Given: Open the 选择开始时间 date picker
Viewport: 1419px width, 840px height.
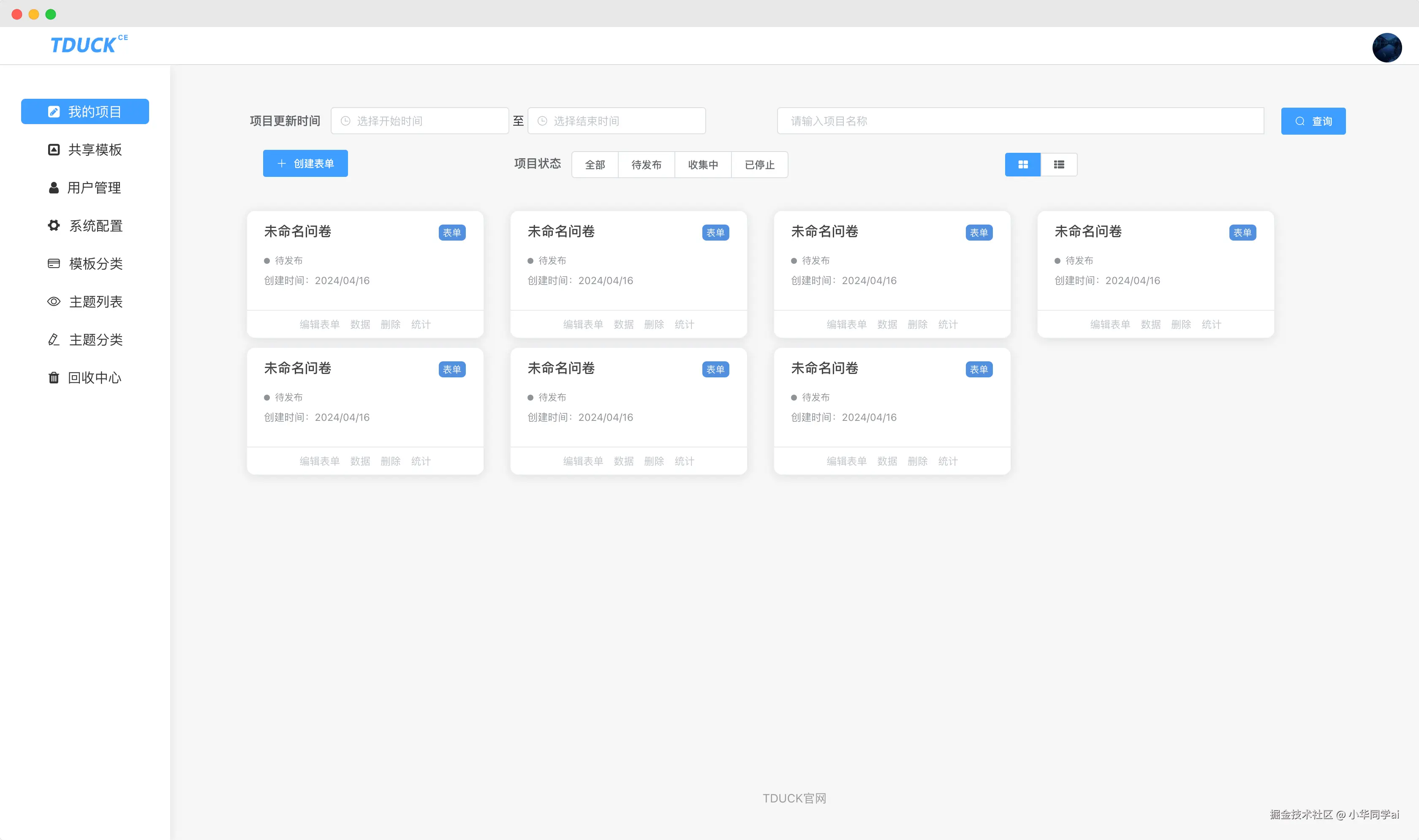Looking at the screenshot, I should (420, 121).
